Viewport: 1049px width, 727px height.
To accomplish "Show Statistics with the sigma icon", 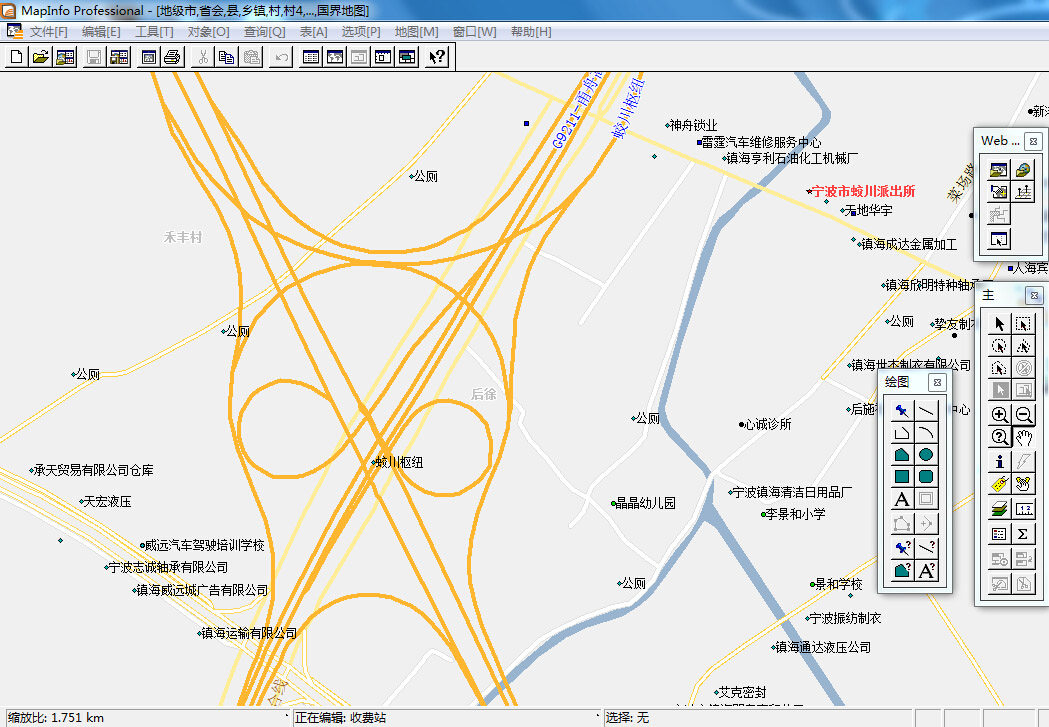I will [x=1023, y=534].
